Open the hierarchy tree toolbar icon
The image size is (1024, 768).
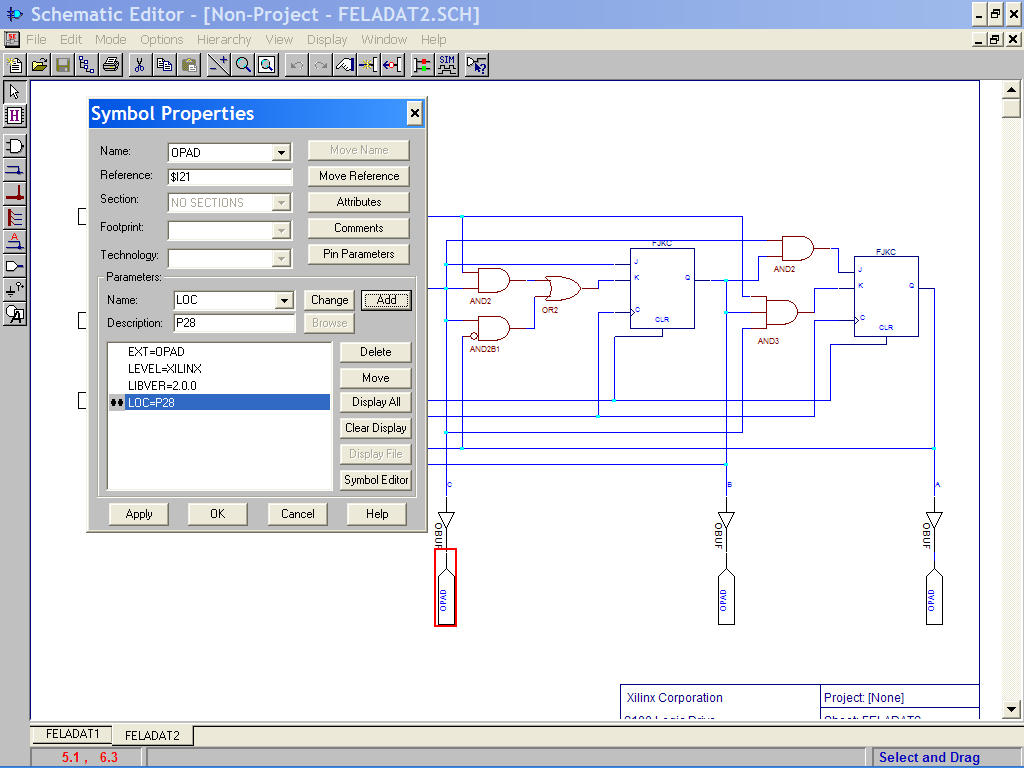87,65
